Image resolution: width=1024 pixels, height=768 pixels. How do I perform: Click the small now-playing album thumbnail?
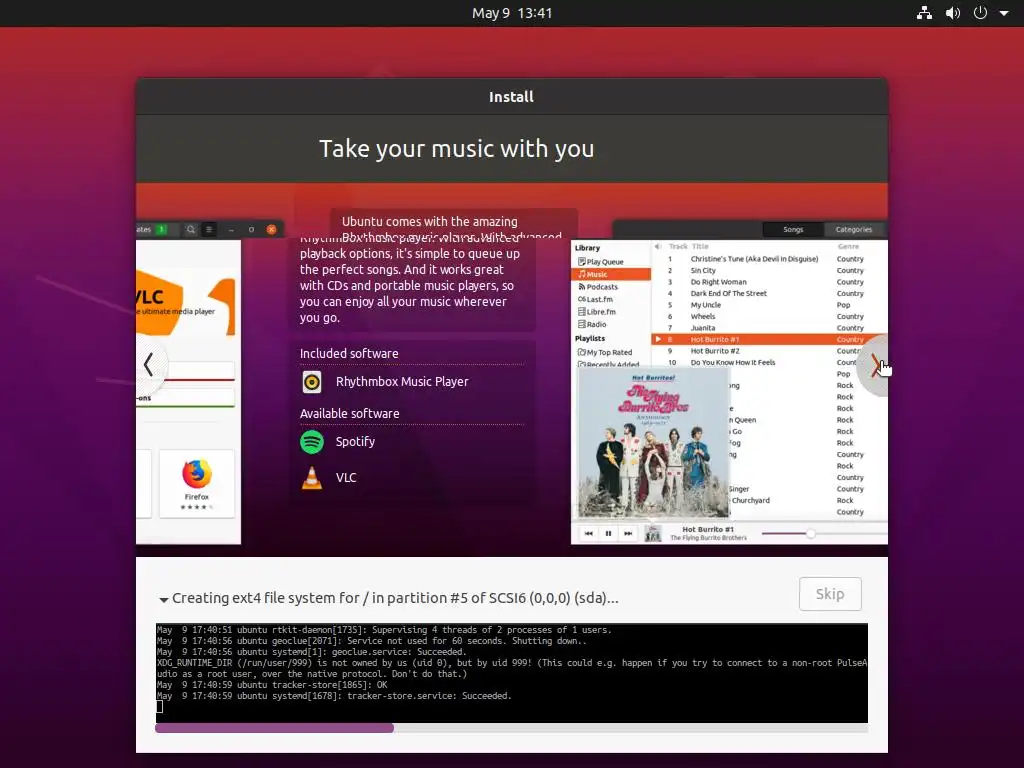653,534
